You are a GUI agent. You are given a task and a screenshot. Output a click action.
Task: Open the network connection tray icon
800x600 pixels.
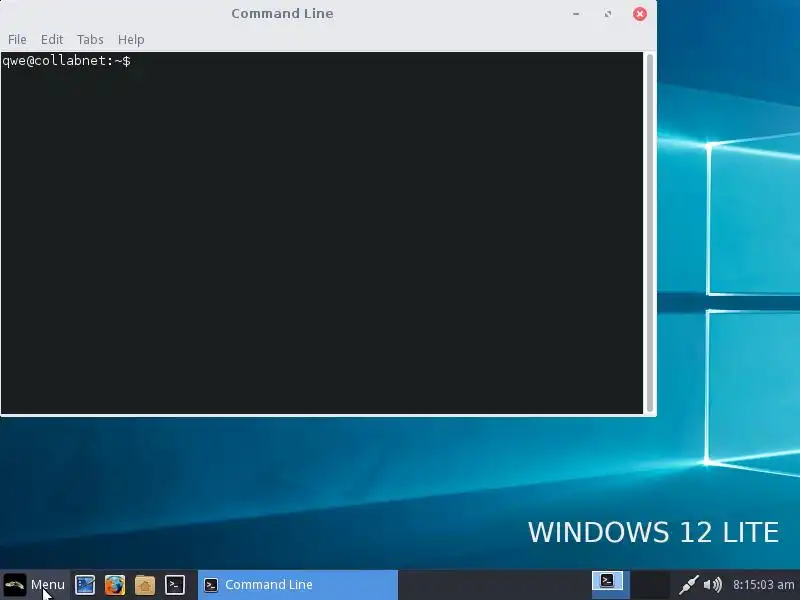click(689, 585)
